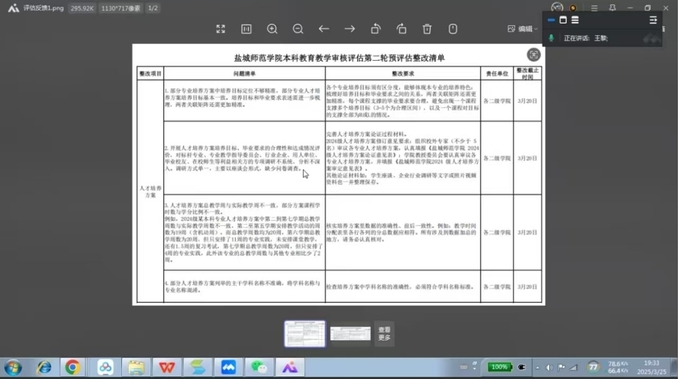Open the viewer hamburger main menu
The image size is (678, 379).
pyautogui.click(x=594, y=8)
